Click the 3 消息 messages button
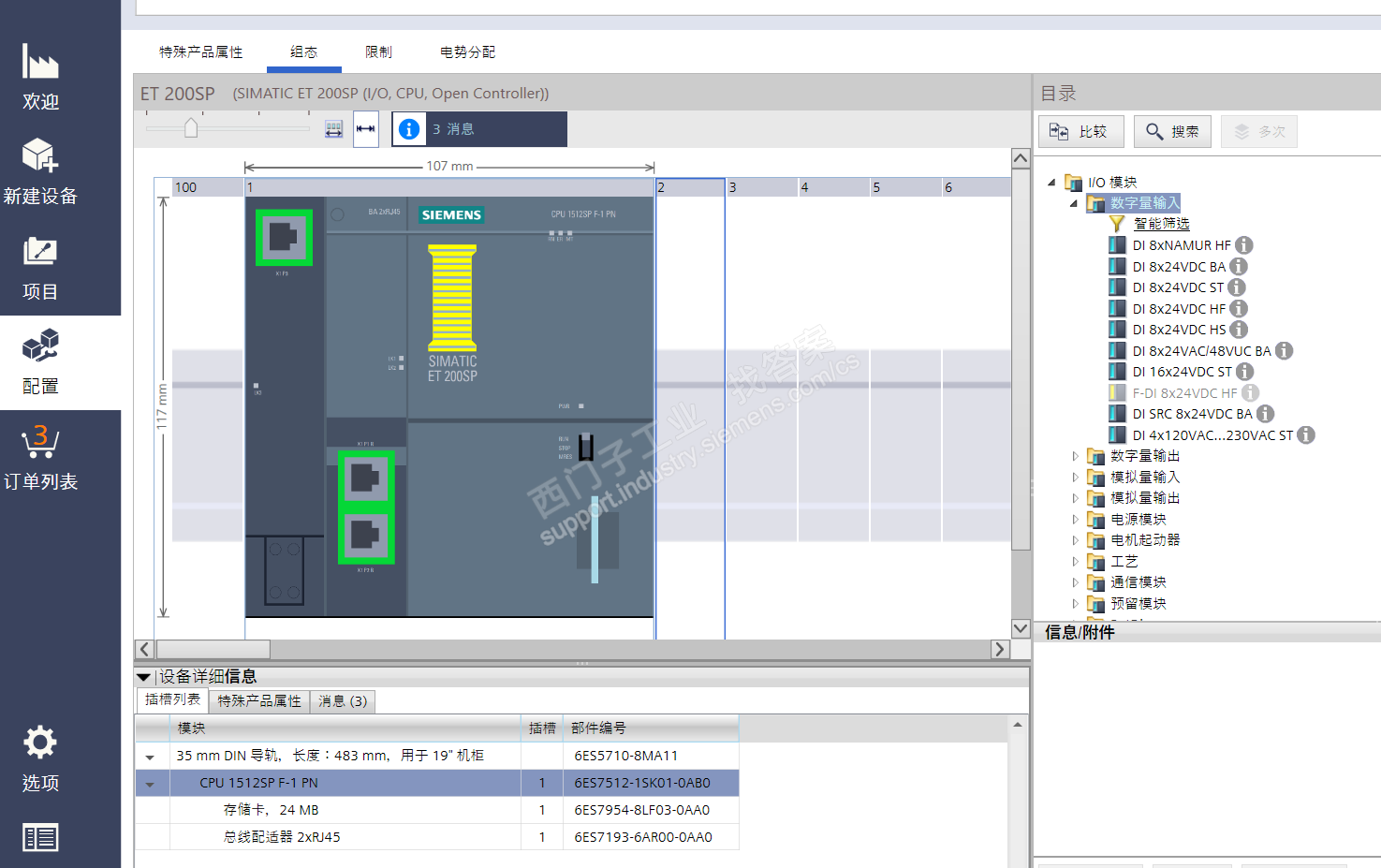The image size is (1381, 868). coord(479,129)
